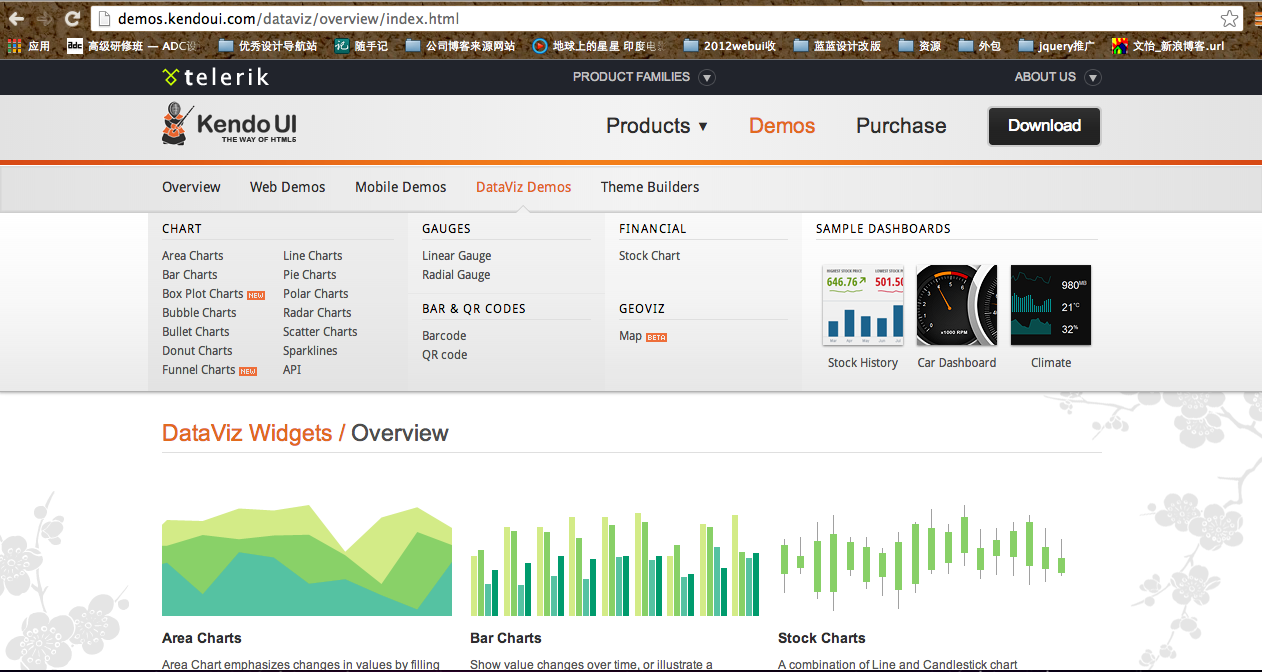Go to the Radial Gauge demo
The image size is (1262, 672).
456,275
